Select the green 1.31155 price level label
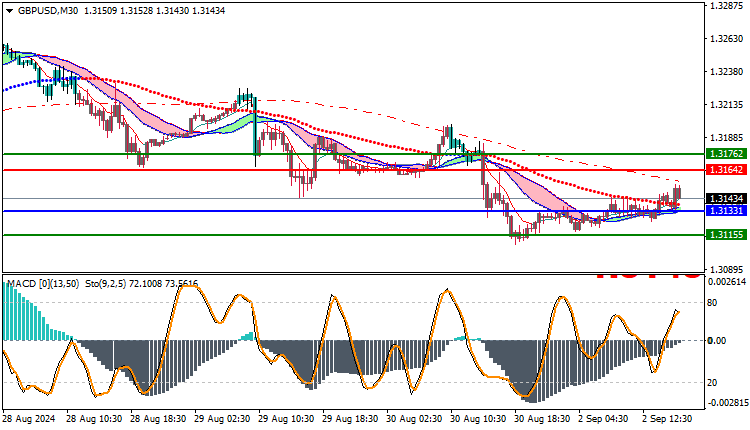Viewport: 750px width, 430px height. [x=726, y=235]
